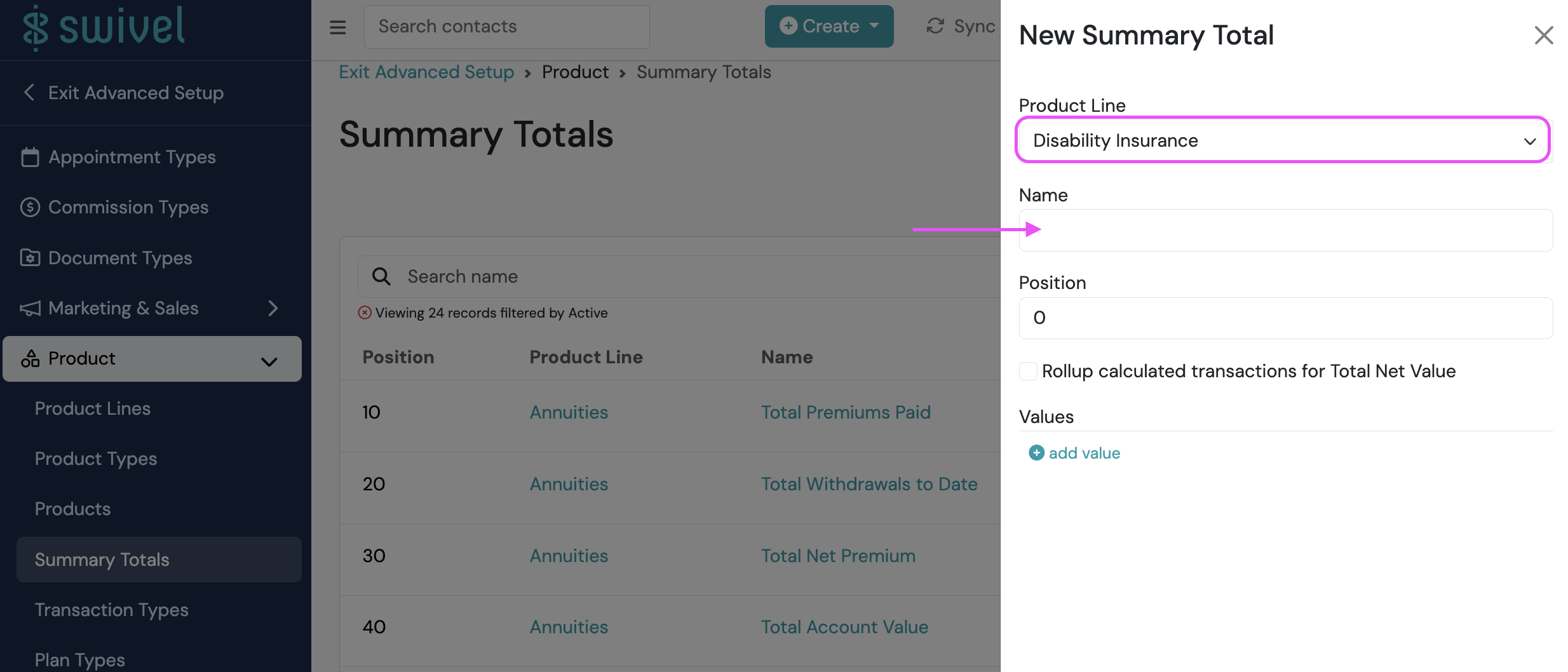The image size is (1568, 672).
Task: Open Product Types in sidebar
Action: 96,459
